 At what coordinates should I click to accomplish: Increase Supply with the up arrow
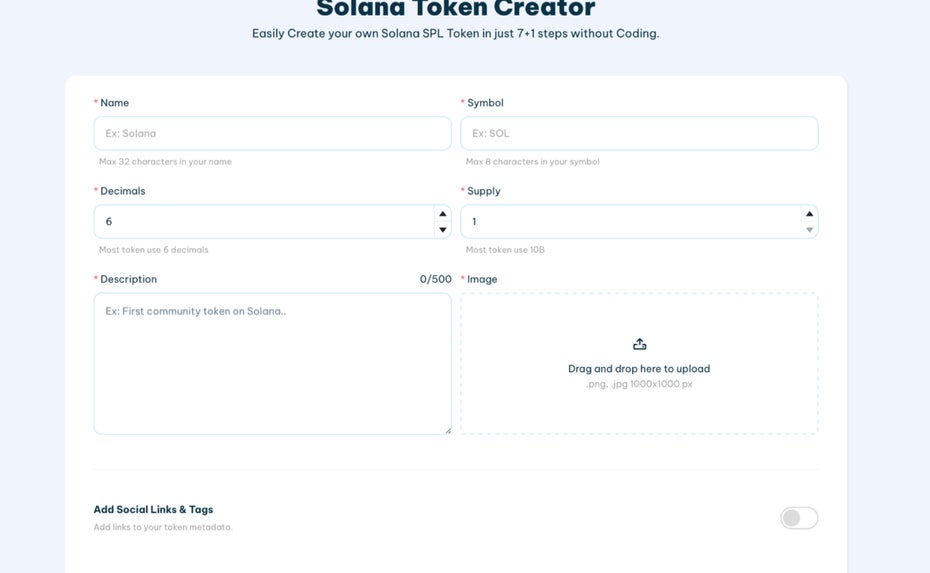click(809, 214)
